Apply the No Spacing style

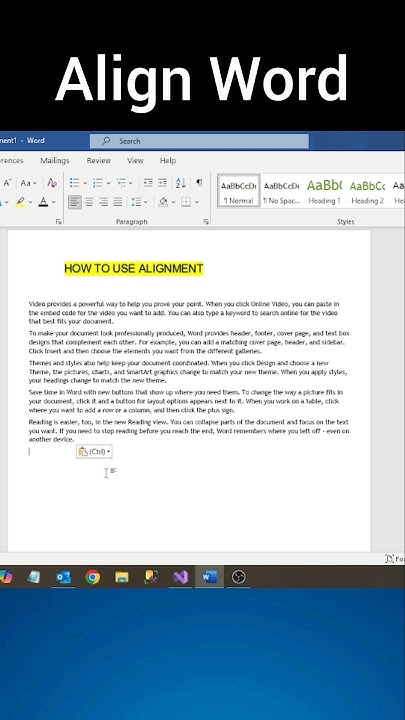tap(281, 191)
